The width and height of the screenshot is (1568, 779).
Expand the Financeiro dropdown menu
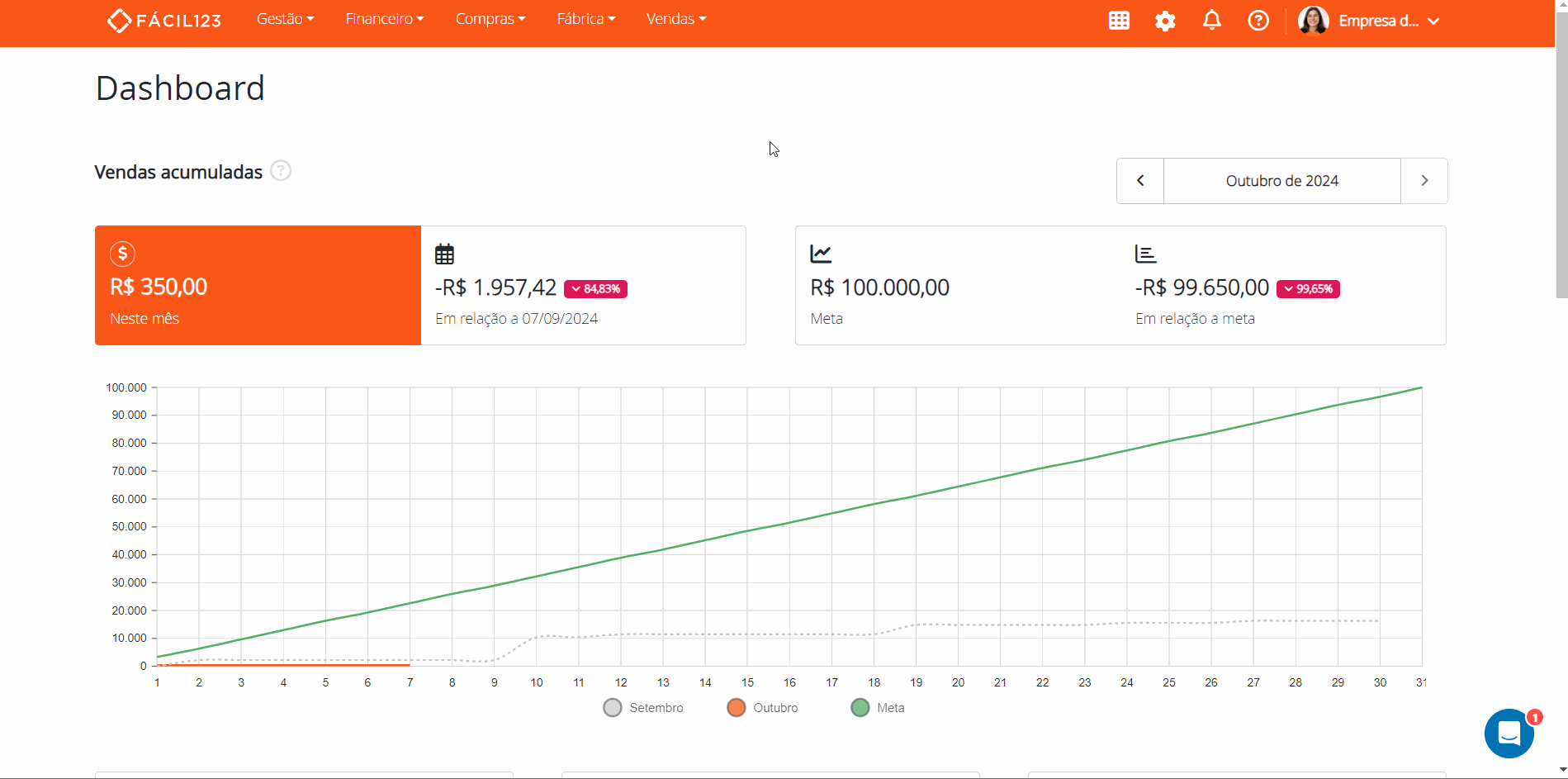[384, 19]
